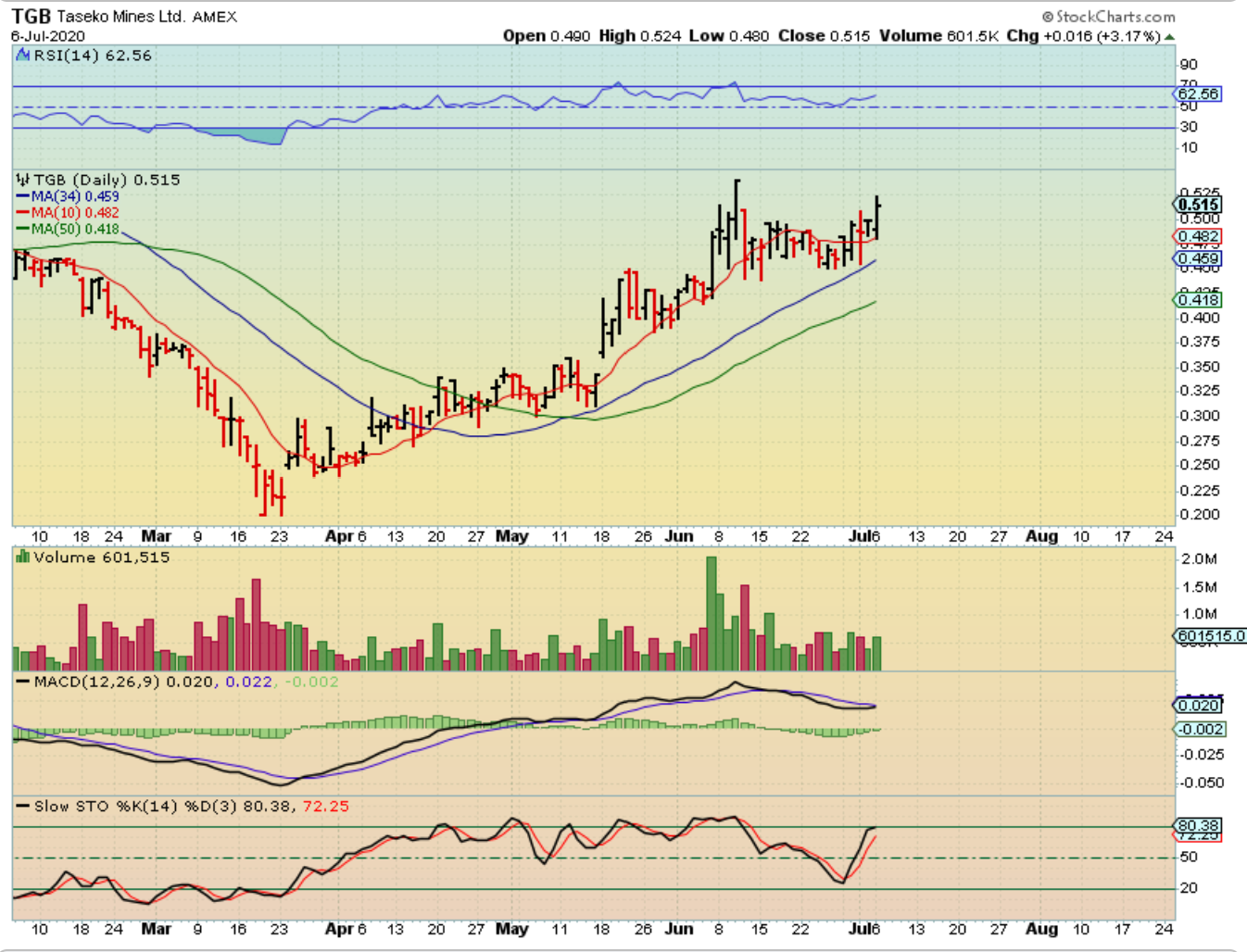
Task: Click the 0.200 level on the price axis
Action: tap(1200, 515)
